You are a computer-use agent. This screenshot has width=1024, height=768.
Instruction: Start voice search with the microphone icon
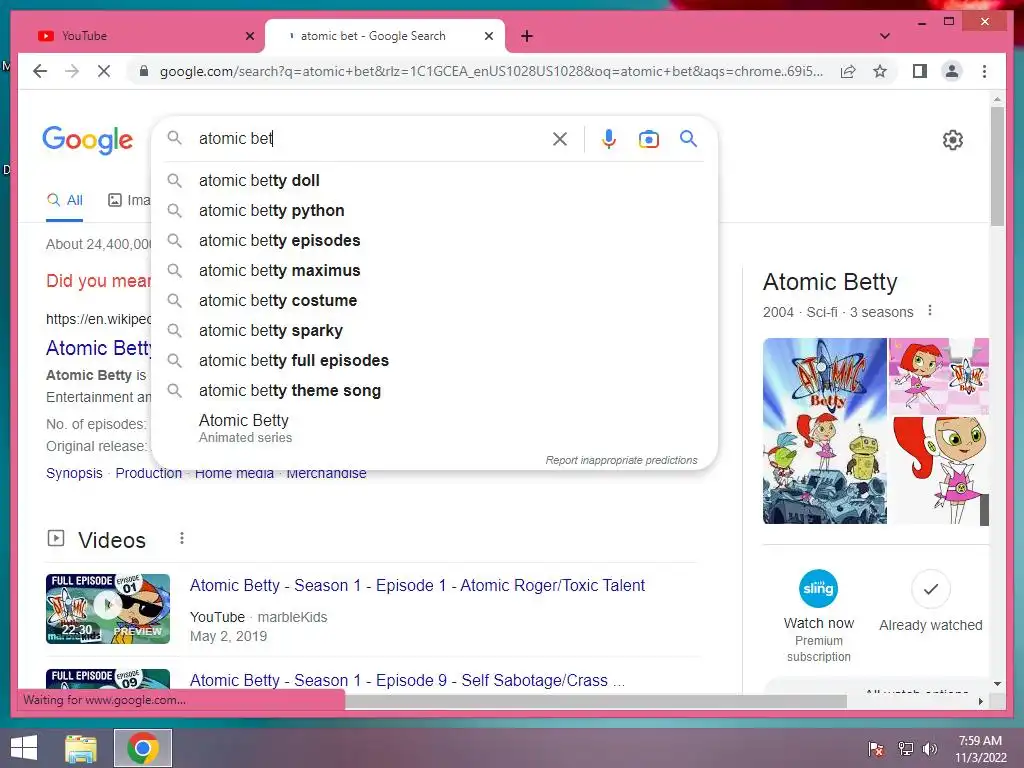click(x=609, y=138)
